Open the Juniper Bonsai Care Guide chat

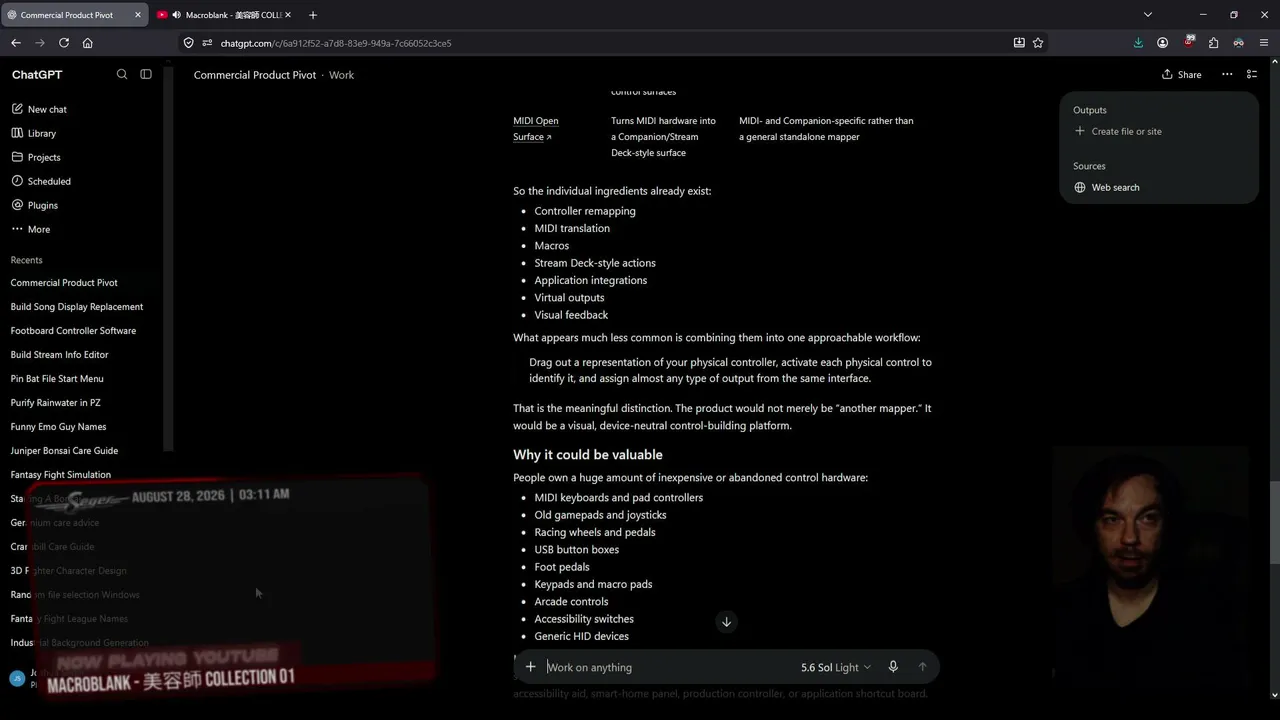[64, 451]
